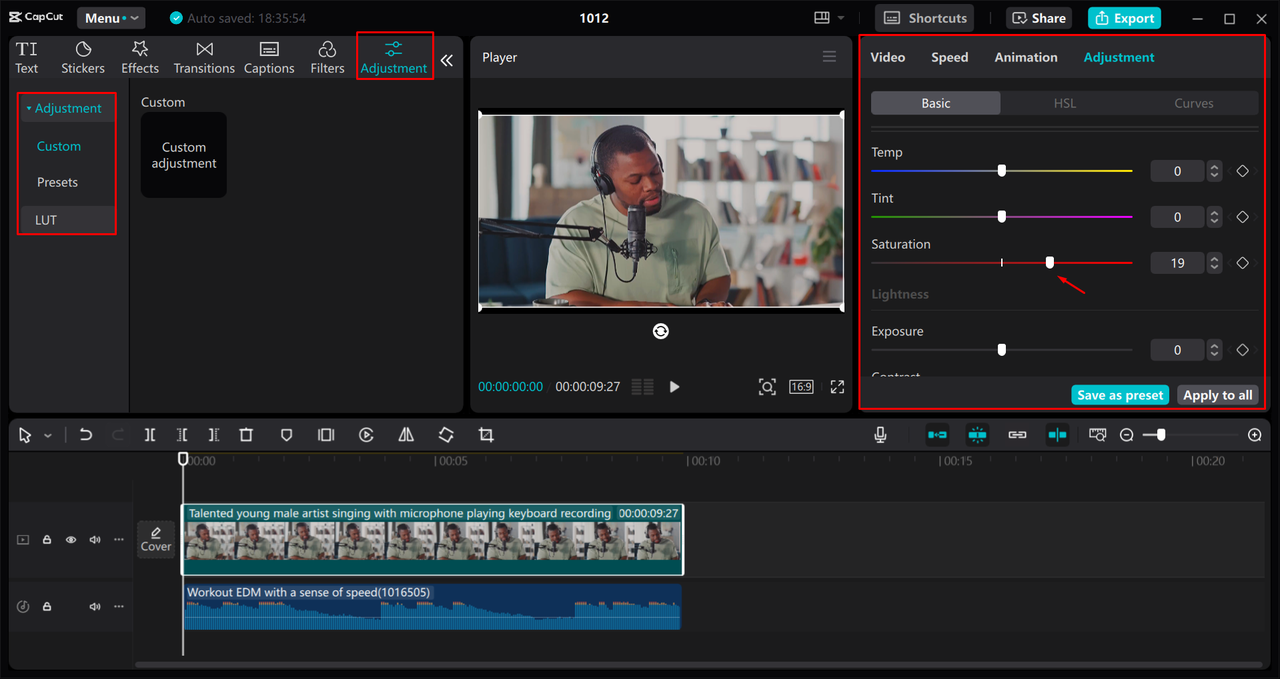
Task: Click the Temp slider handle
Action: (x=1001, y=171)
